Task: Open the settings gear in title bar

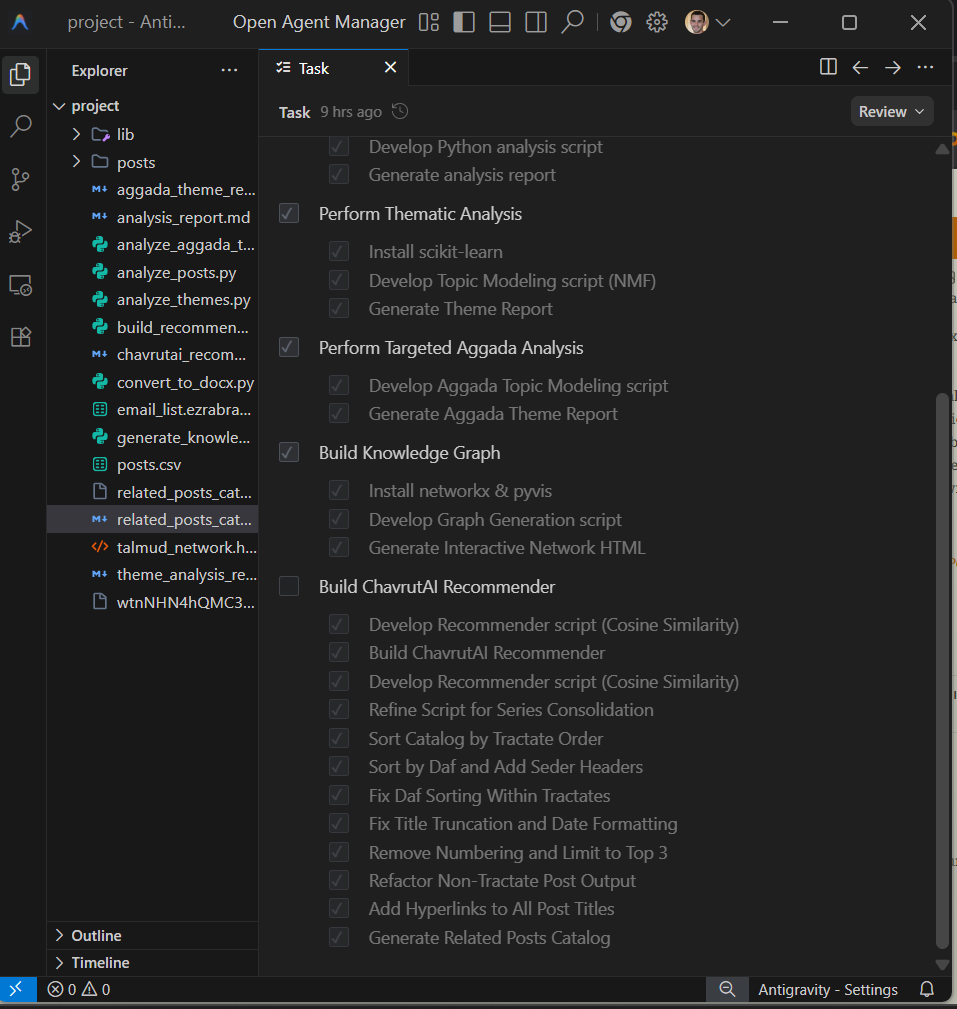Action: [x=656, y=22]
